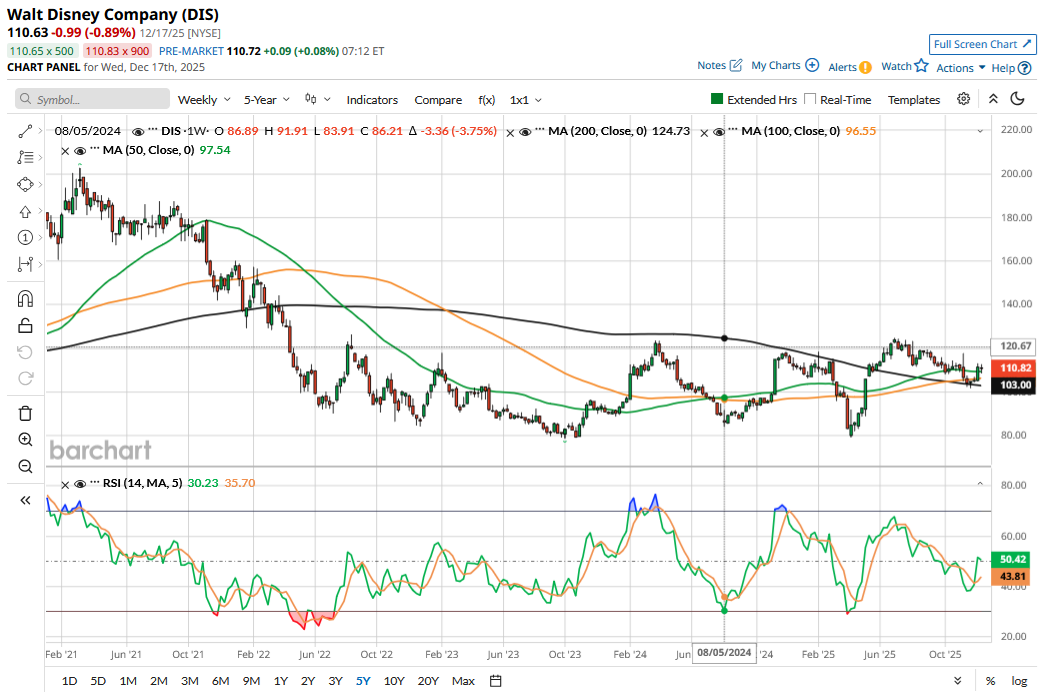Image resolution: width=1048 pixels, height=694 pixels.
Task: Switch to dark mode with moon icon
Action: pos(1018,99)
